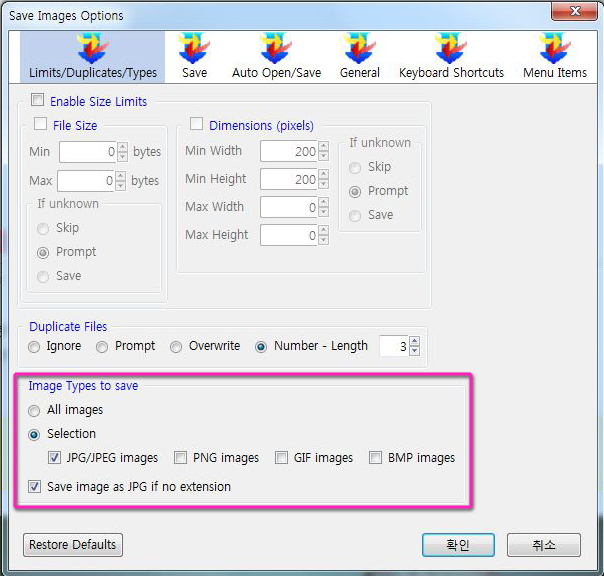Viewport: 604px width, 576px height.
Task: Close the Save Images Options dialog
Action: click(575, 11)
